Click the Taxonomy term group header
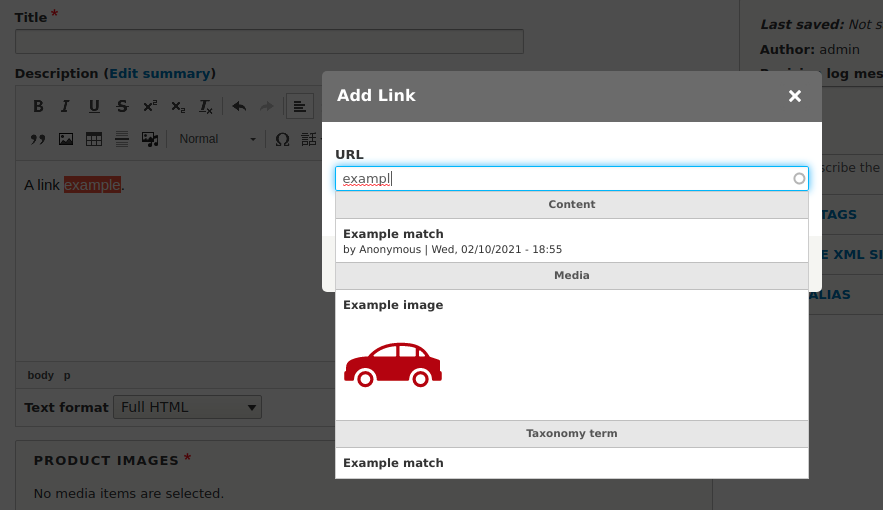Screen dimensions: 883x510 [x=572, y=433]
